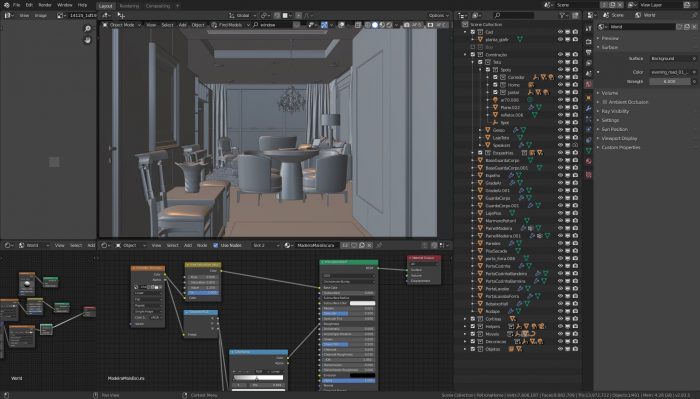This screenshot has width=700, height=399.
Task: Open the Modifier properties wrench tab
Action: tap(588, 108)
